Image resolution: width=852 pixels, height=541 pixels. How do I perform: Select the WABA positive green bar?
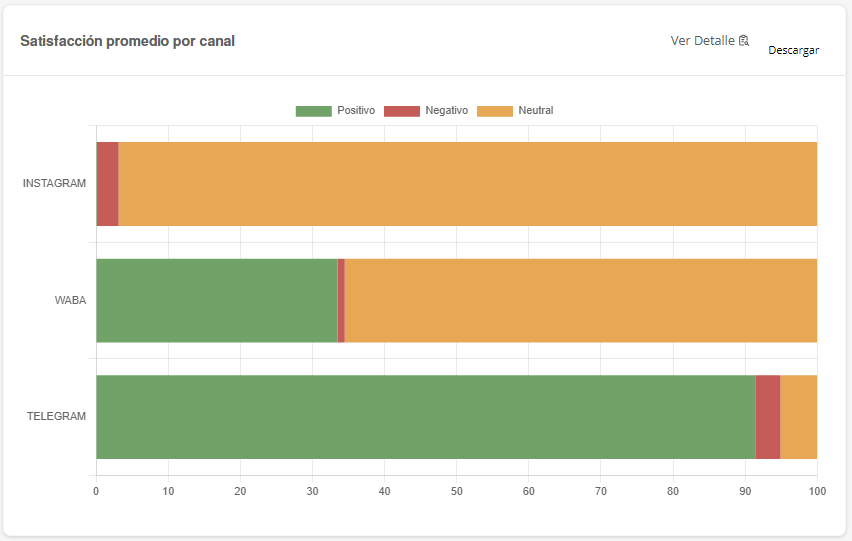point(217,300)
